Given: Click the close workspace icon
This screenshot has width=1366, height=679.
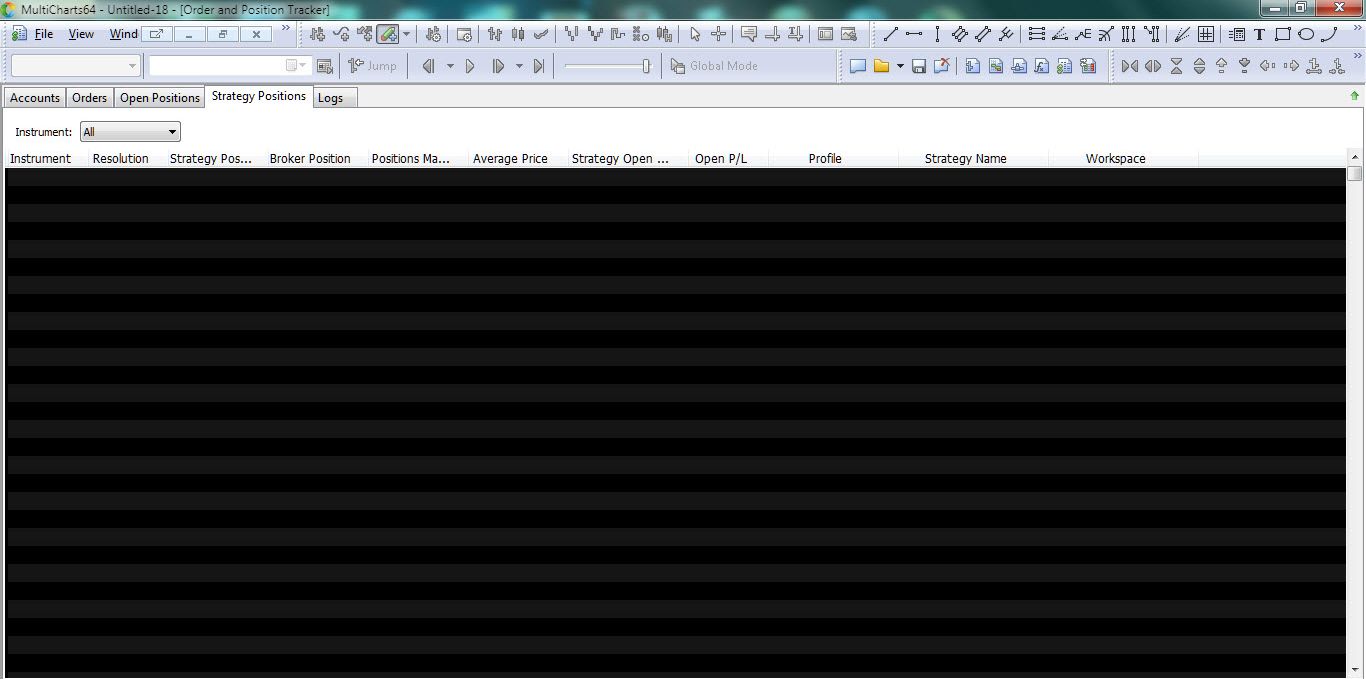Looking at the screenshot, I should [942, 66].
